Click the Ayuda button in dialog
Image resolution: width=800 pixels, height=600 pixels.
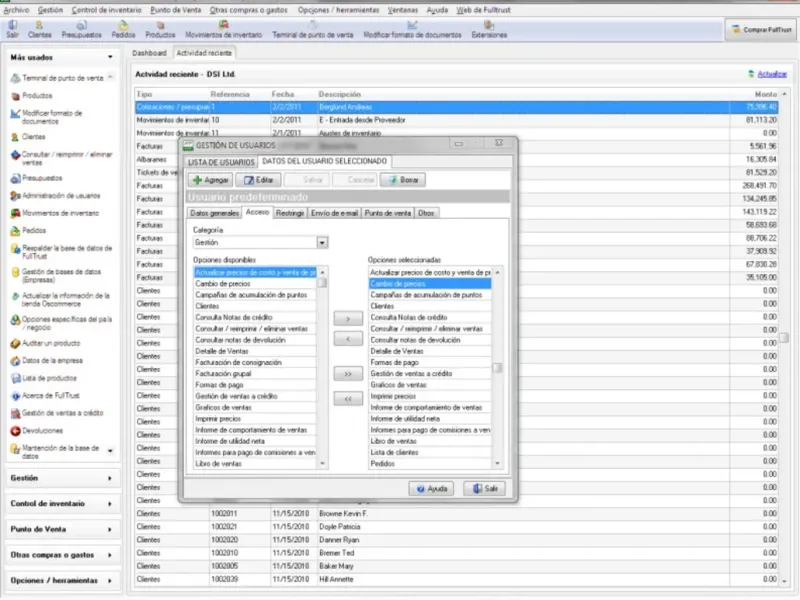pos(432,488)
